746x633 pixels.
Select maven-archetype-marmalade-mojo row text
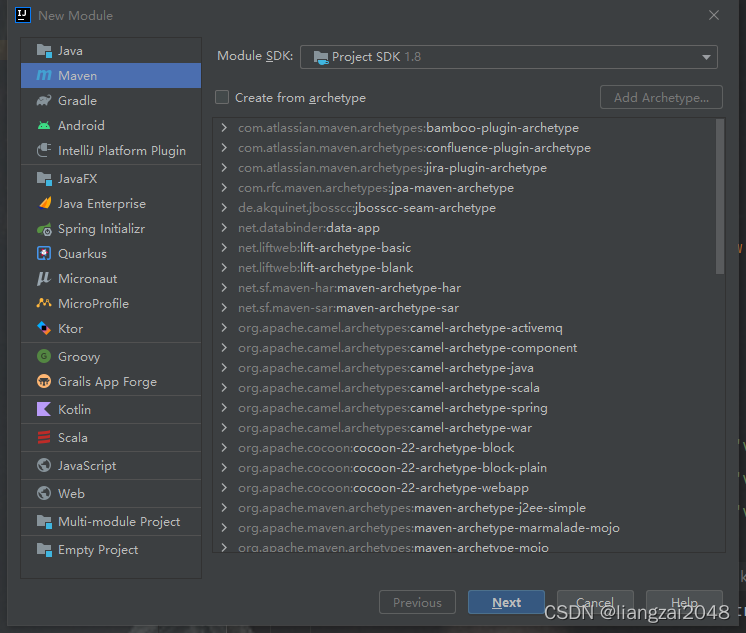coord(429,527)
